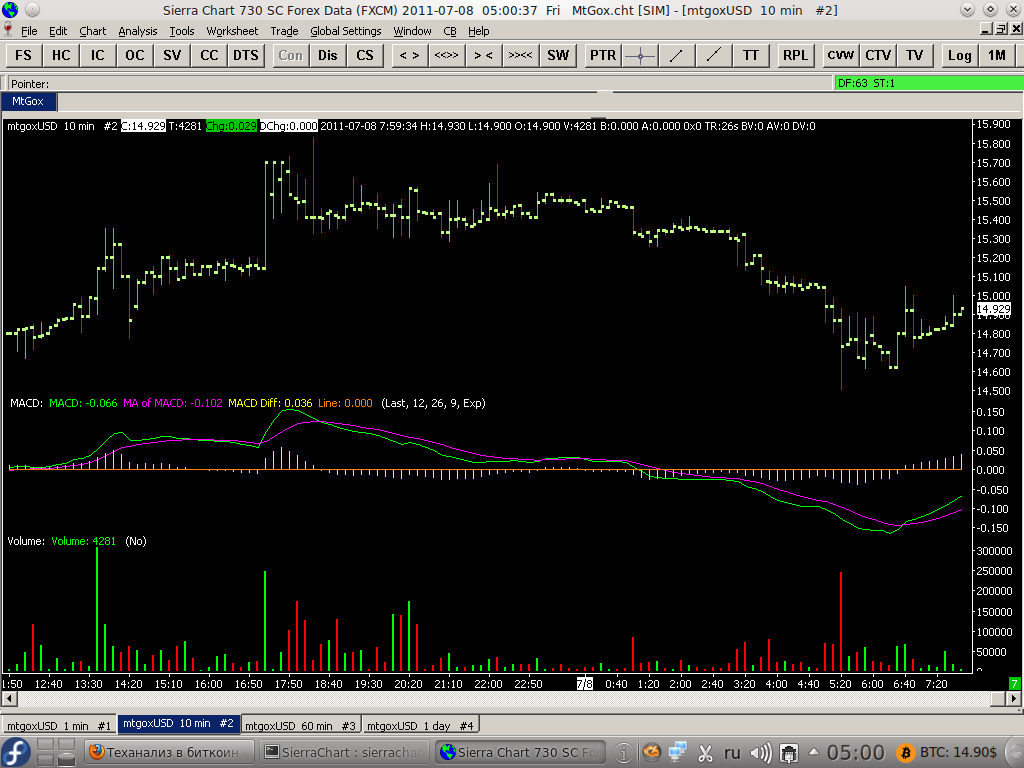1024x768 pixels.
Task: Open the Analysis menu
Action: (138, 31)
